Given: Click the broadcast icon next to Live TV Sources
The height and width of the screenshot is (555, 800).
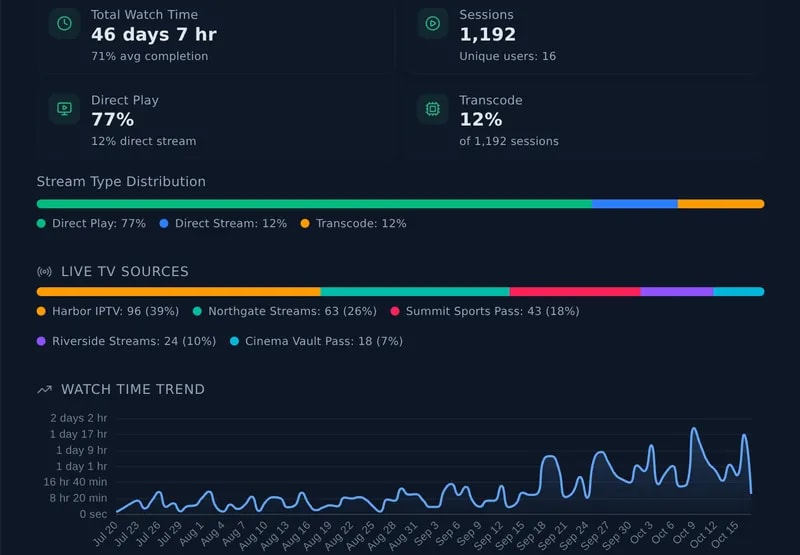Looking at the screenshot, I should (x=44, y=272).
